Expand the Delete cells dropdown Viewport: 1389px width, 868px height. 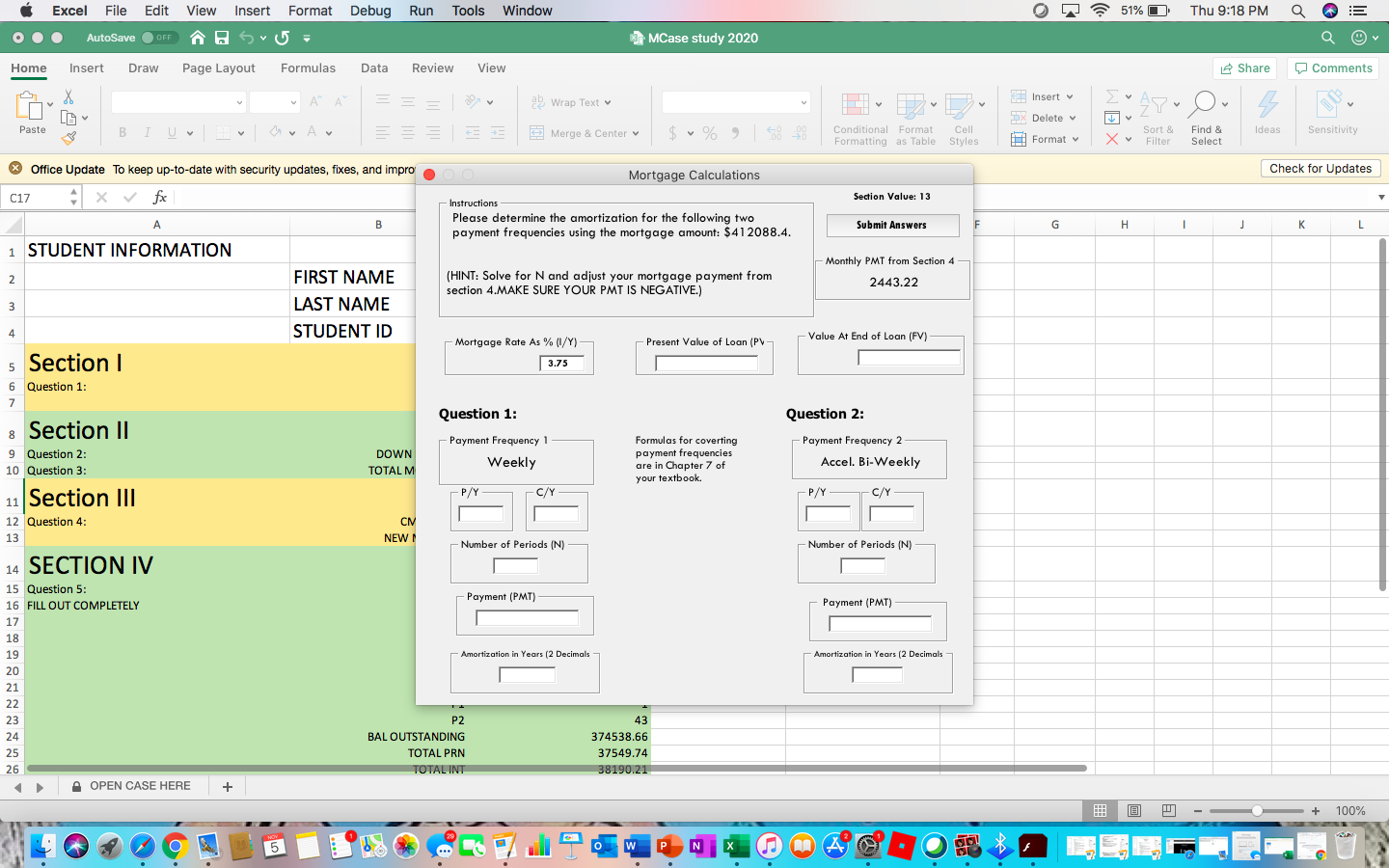(x=1072, y=118)
